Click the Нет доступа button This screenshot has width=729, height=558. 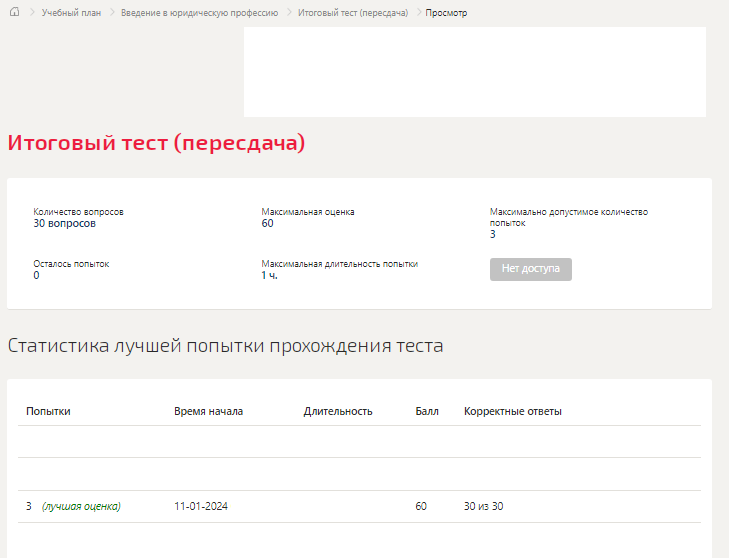click(530, 269)
